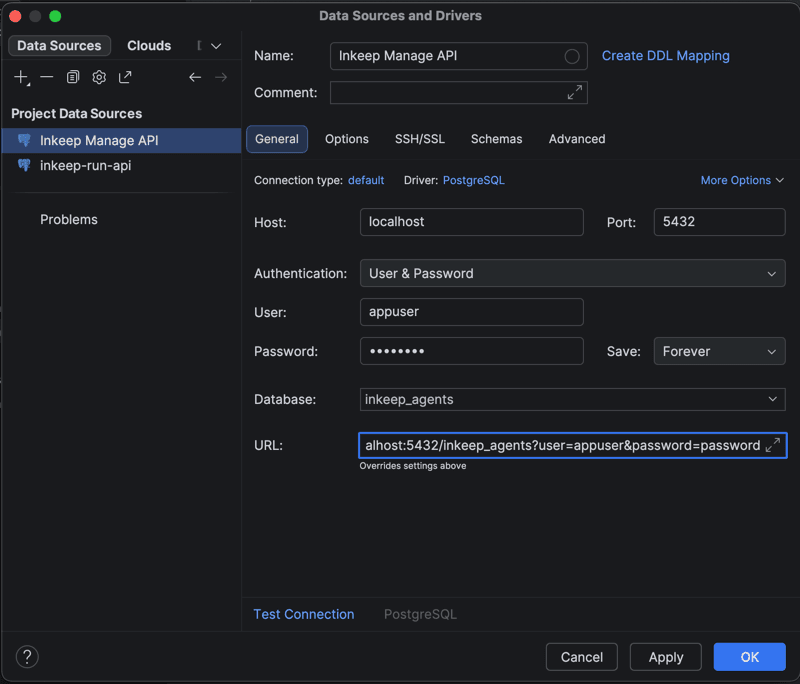Click the back navigation arrow
The image size is (800, 684).
tap(195, 77)
